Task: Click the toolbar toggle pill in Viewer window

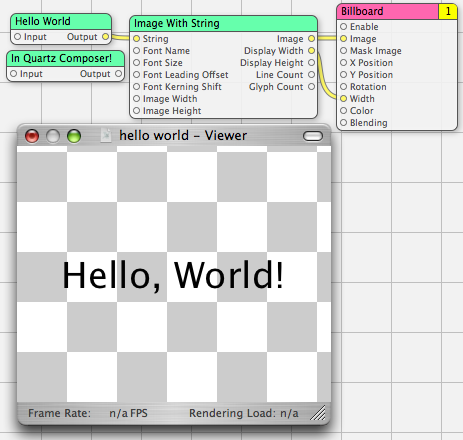Action: click(x=313, y=136)
